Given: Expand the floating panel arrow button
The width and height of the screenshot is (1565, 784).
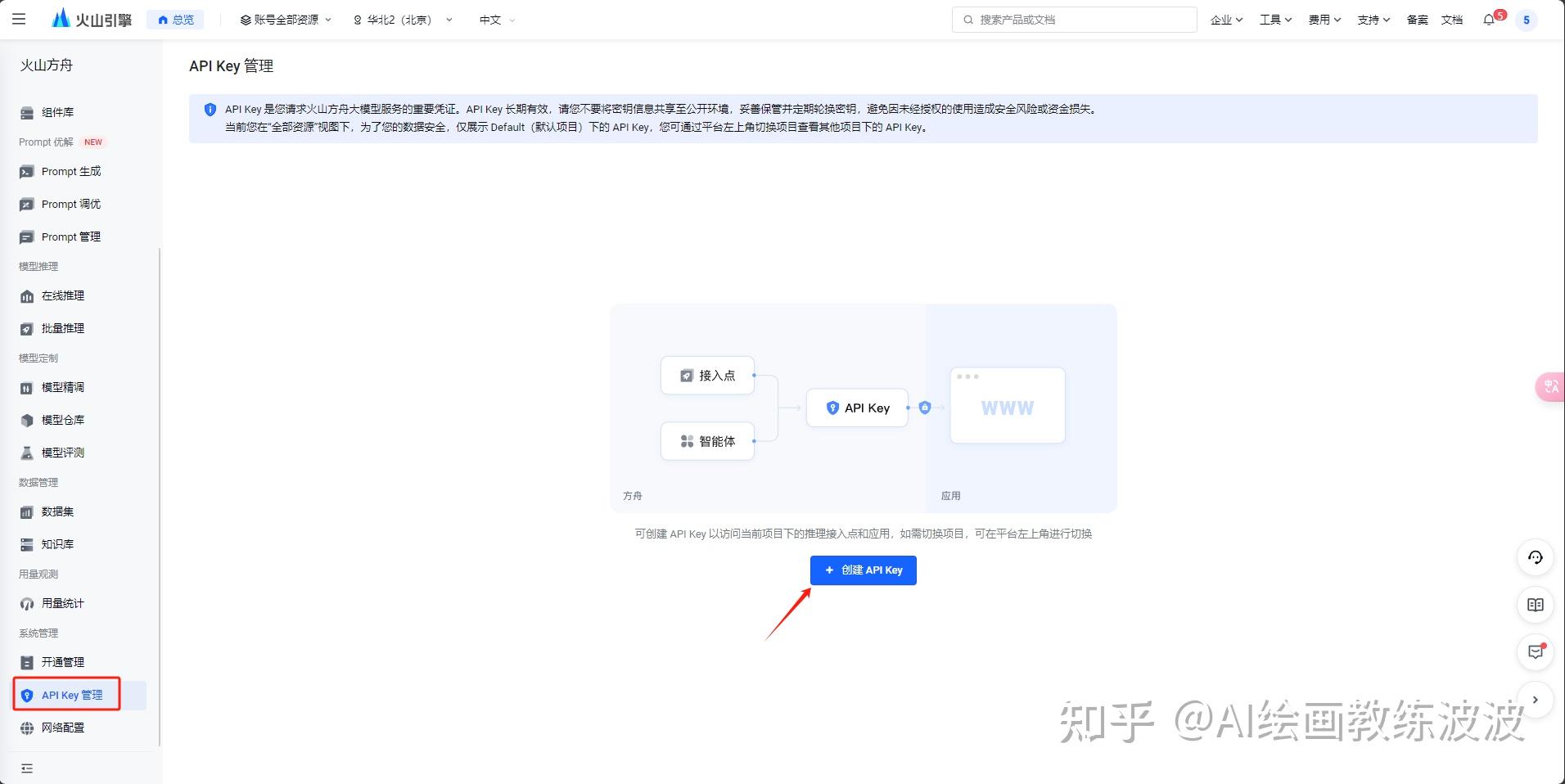Looking at the screenshot, I should 1536,700.
